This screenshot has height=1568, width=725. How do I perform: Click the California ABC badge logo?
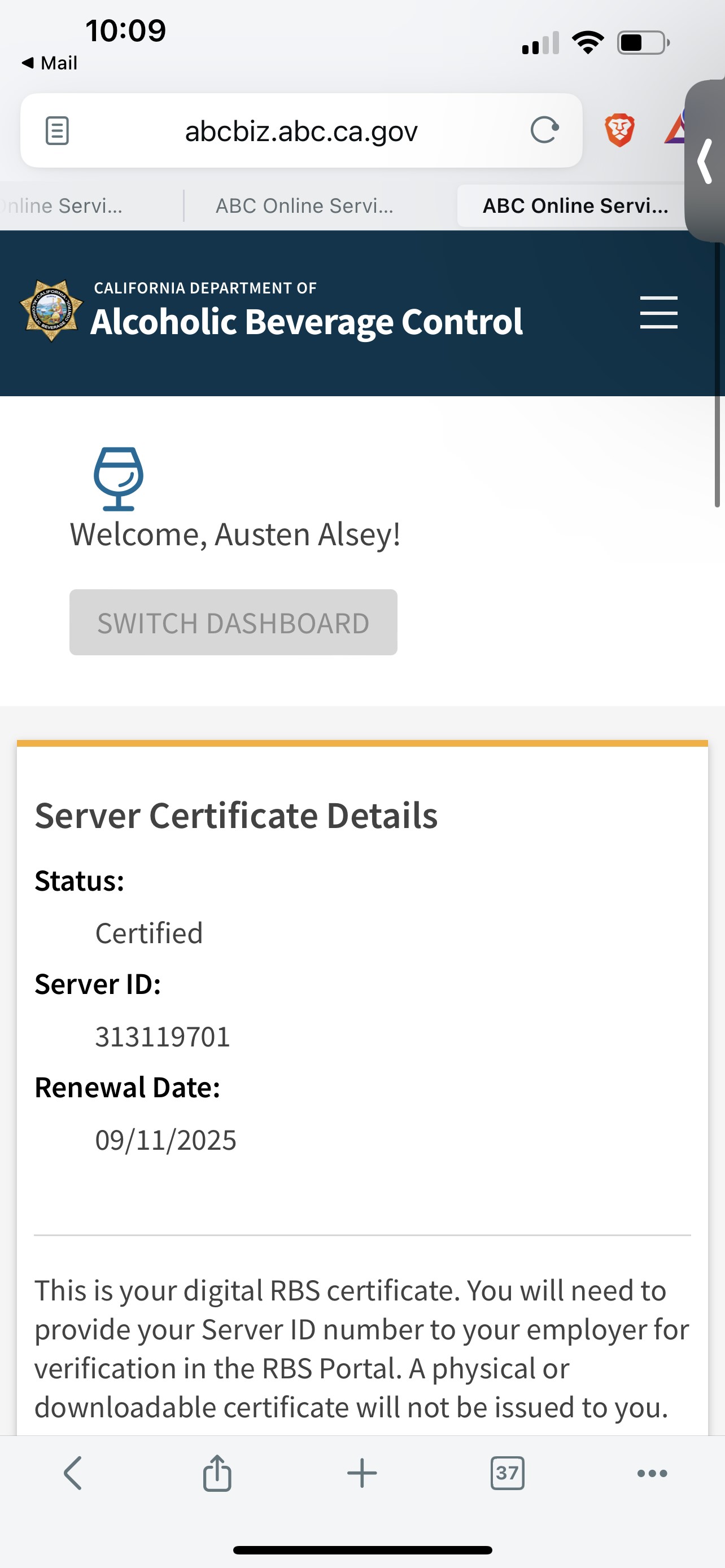pos(52,310)
